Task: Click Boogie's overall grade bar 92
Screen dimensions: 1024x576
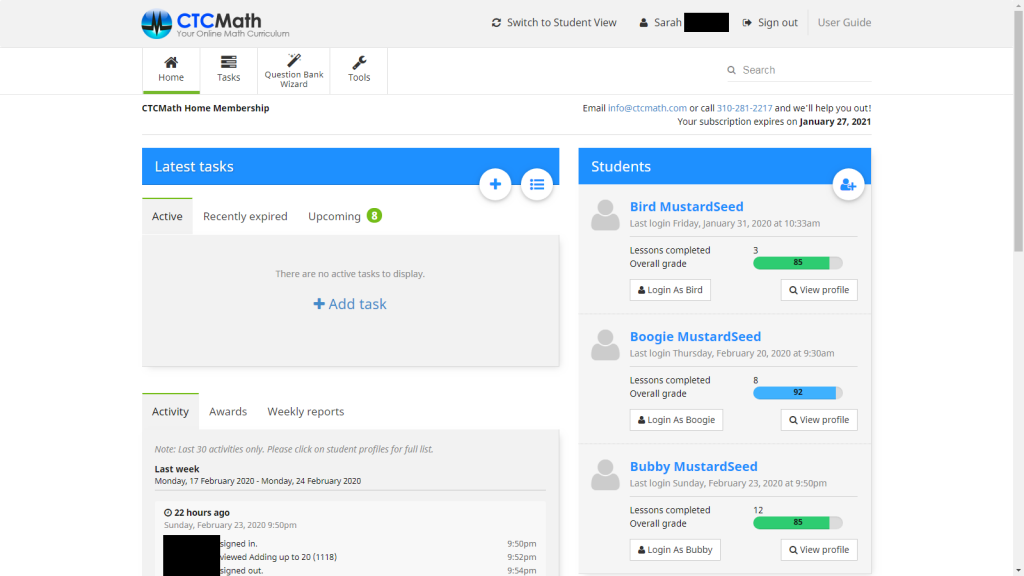Action: [797, 392]
